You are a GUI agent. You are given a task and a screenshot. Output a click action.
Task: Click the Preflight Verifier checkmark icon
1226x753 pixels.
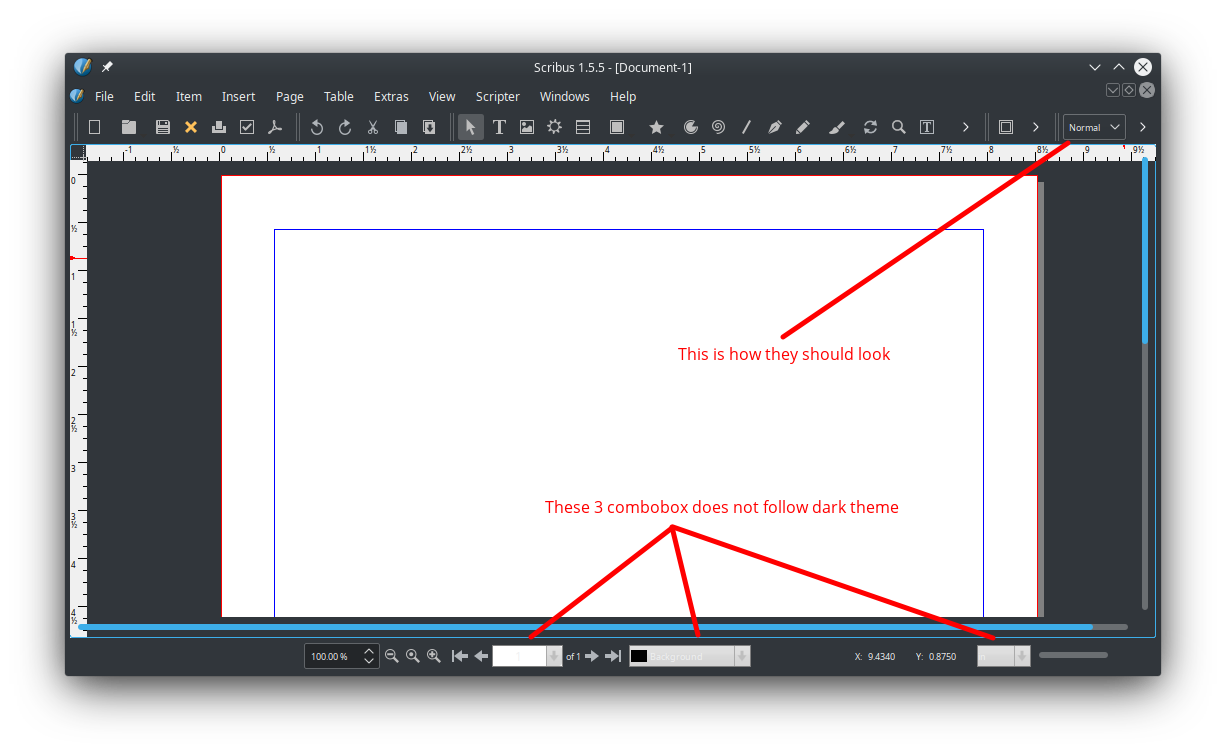pos(247,127)
